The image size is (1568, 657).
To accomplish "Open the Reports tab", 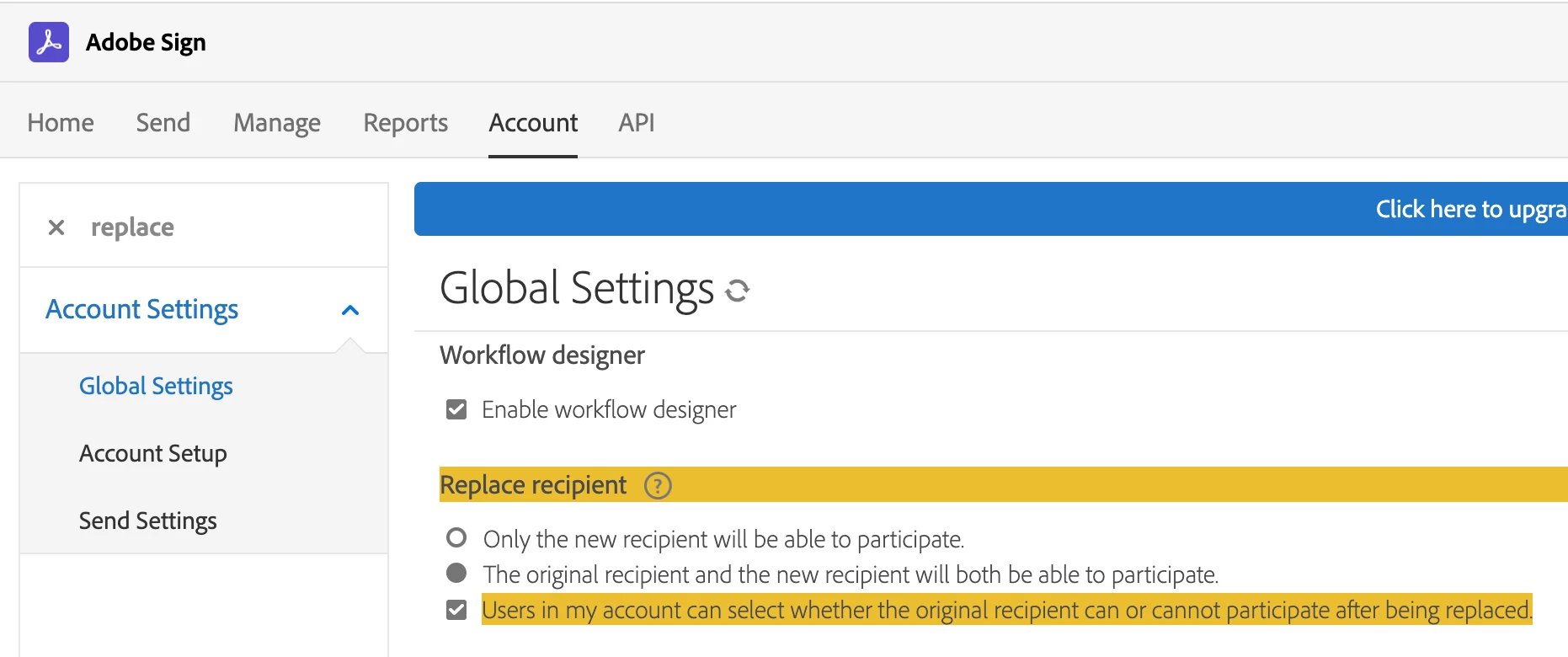I will click(x=406, y=123).
